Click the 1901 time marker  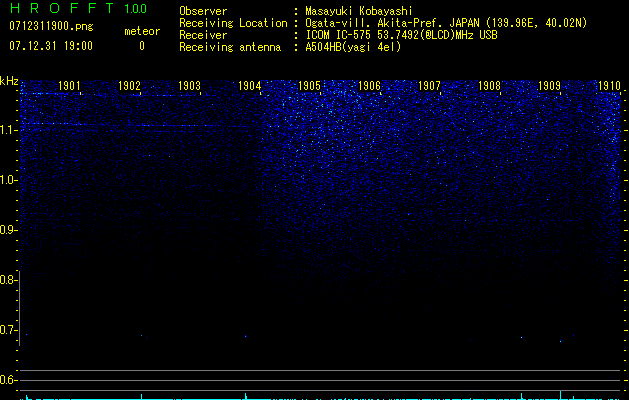coord(69,85)
